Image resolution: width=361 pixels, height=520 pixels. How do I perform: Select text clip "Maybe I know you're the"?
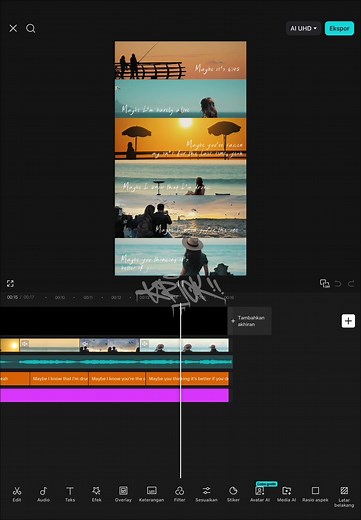(117, 379)
